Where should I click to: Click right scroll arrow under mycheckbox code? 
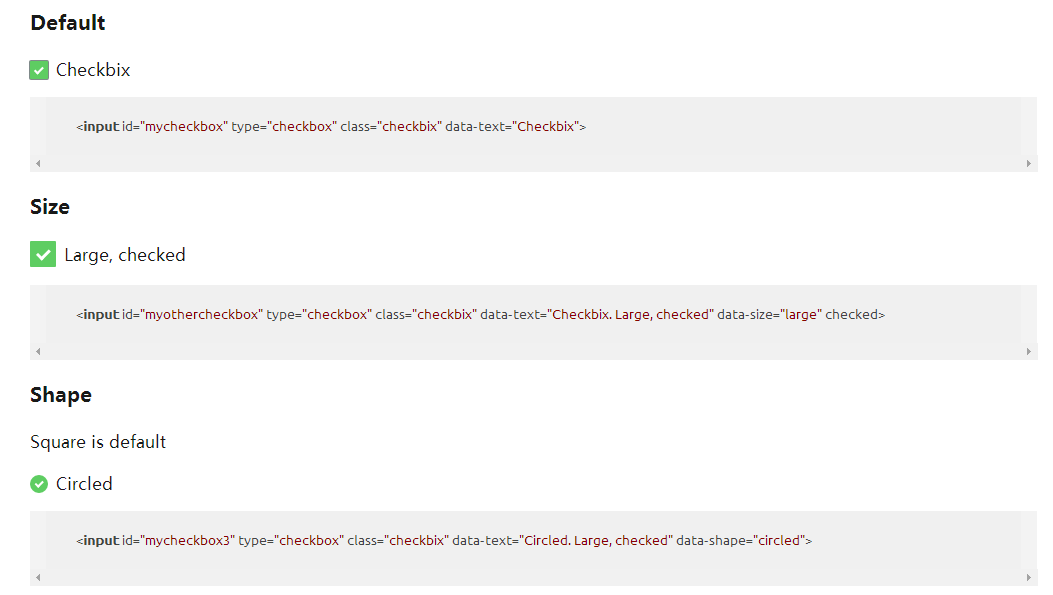click(x=1029, y=163)
